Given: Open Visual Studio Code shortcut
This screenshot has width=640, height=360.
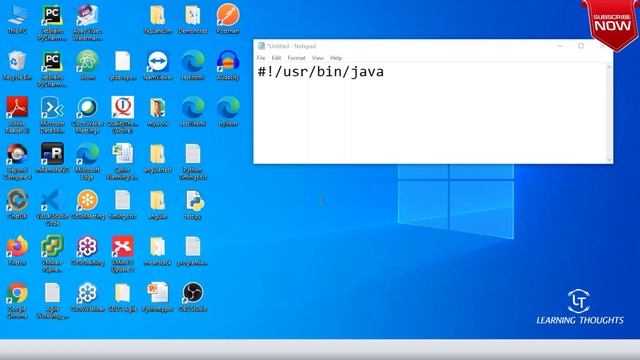Looking at the screenshot, I should (52, 208).
